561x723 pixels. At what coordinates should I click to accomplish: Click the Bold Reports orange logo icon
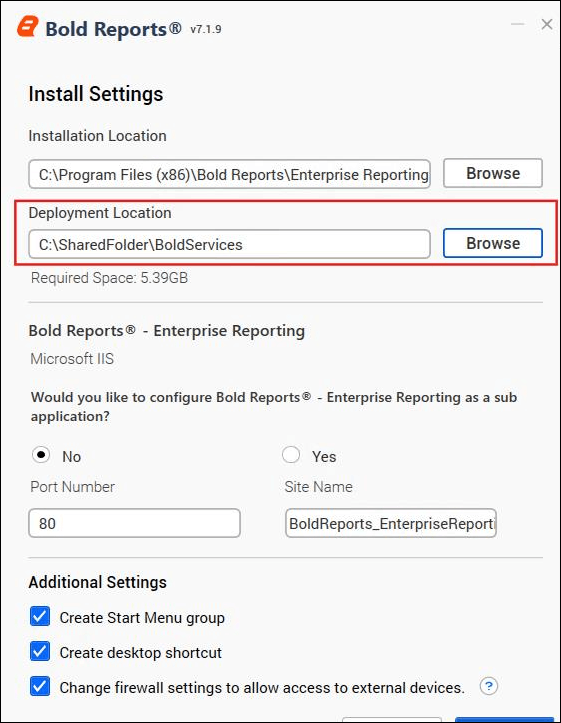(x=28, y=27)
